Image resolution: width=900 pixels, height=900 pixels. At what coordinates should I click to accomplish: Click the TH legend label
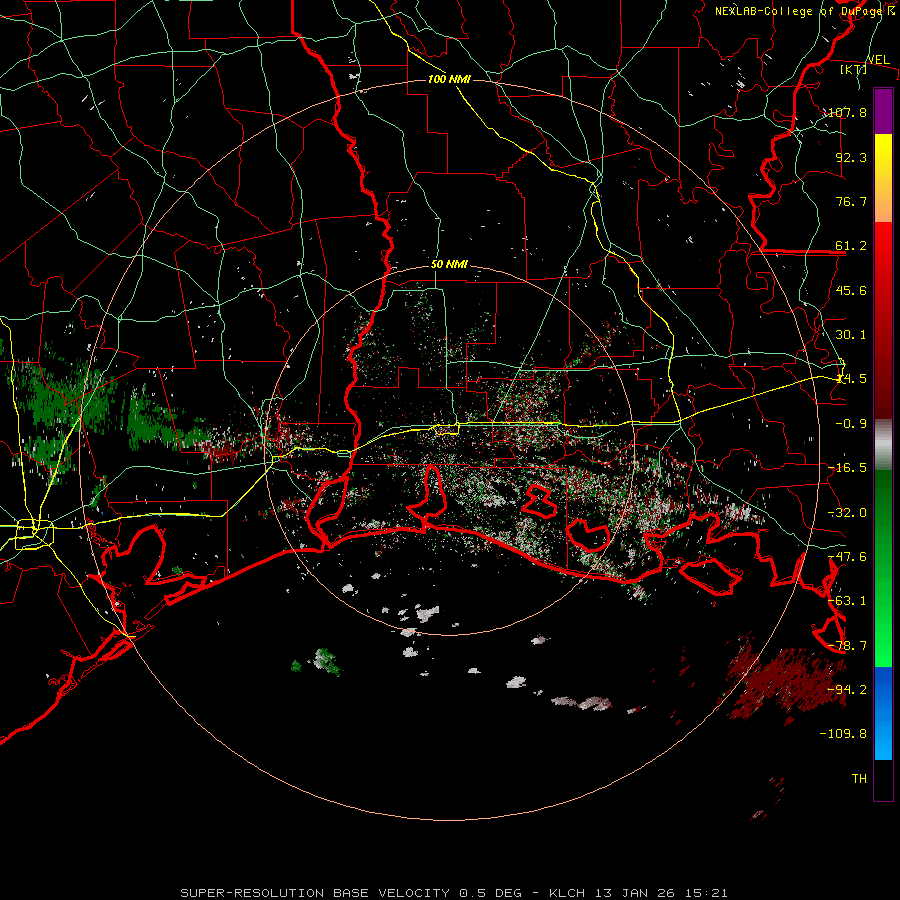coord(859,779)
